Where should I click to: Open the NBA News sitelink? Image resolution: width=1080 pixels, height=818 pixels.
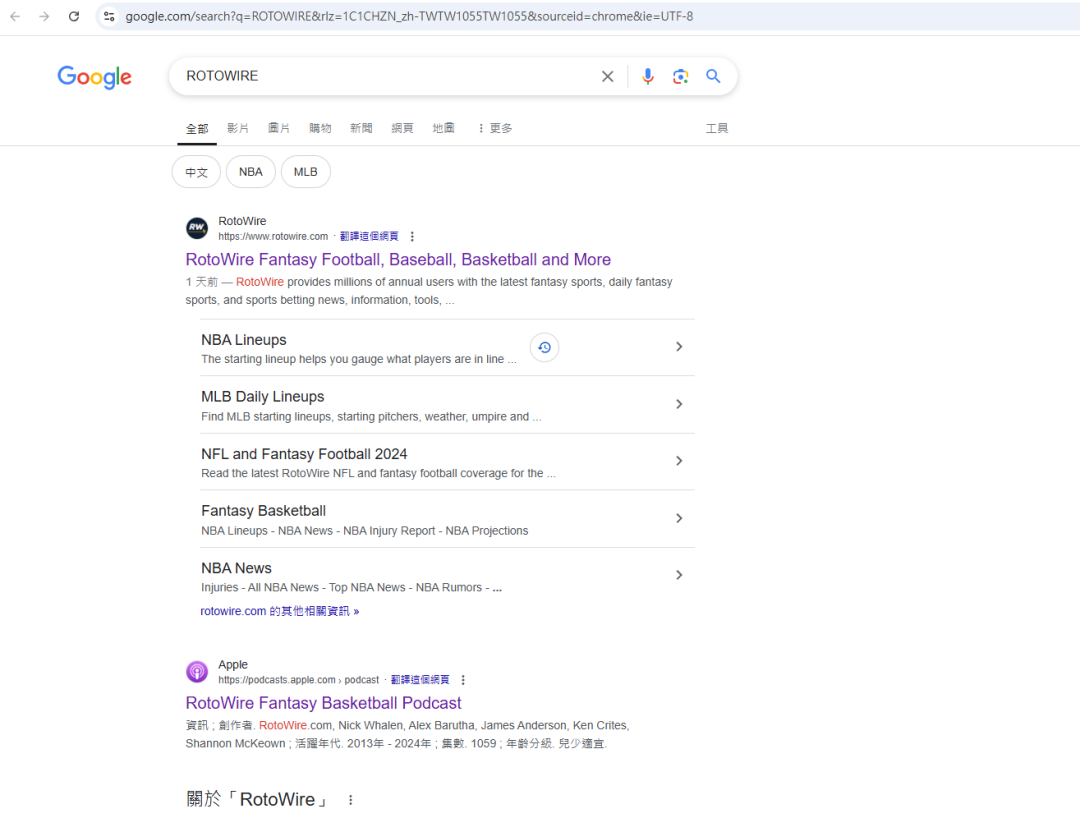[x=236, y=568]
